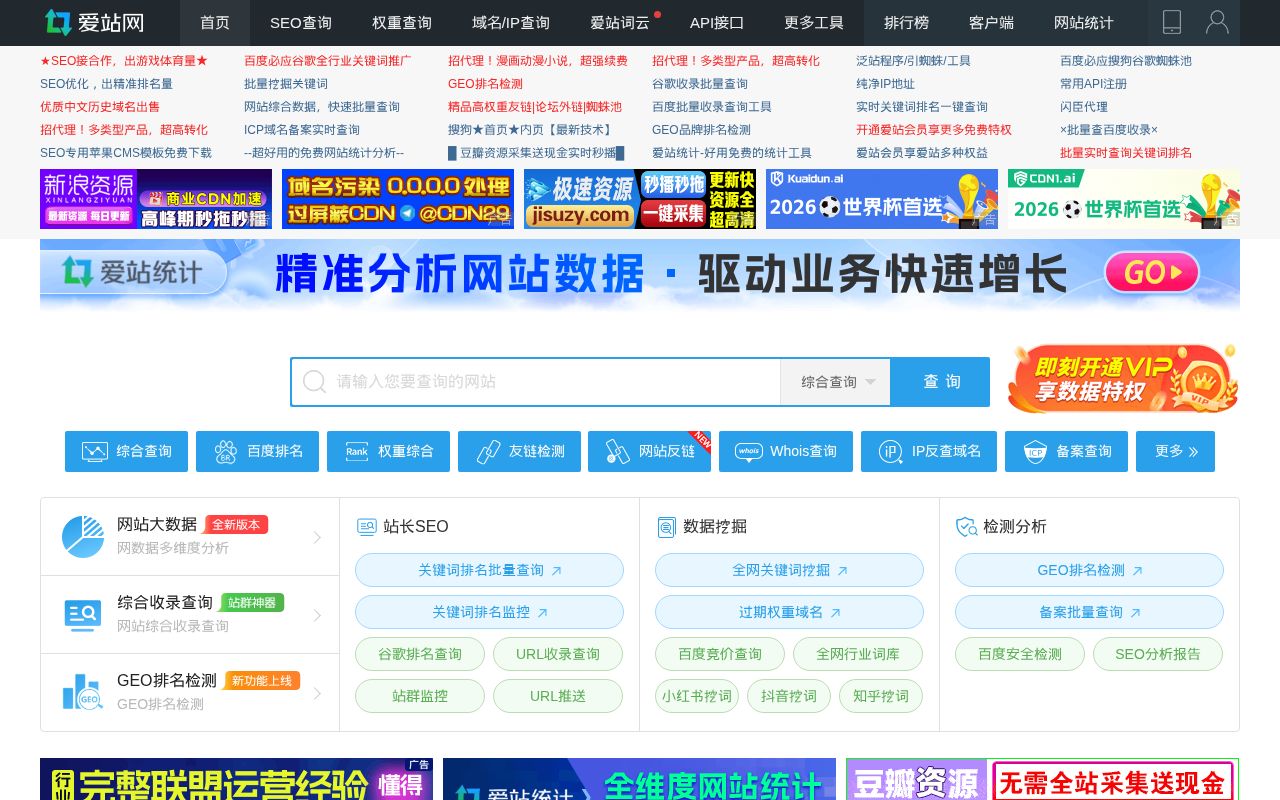Open the 网站反链 backlink tool icon
1280x800 pixels.
pos(616,451)
